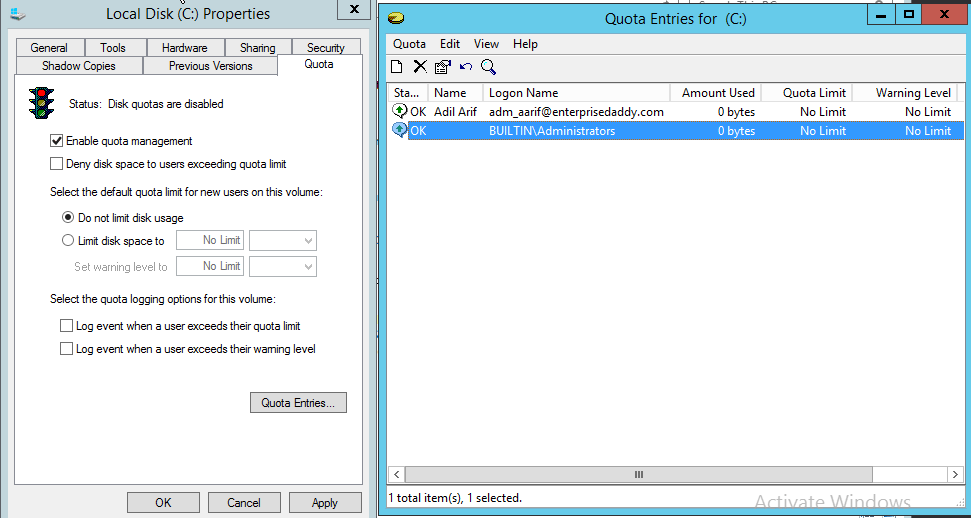Open quota entry Properties toolbar icon
The image size is (971, 518).
pos(443,67)
